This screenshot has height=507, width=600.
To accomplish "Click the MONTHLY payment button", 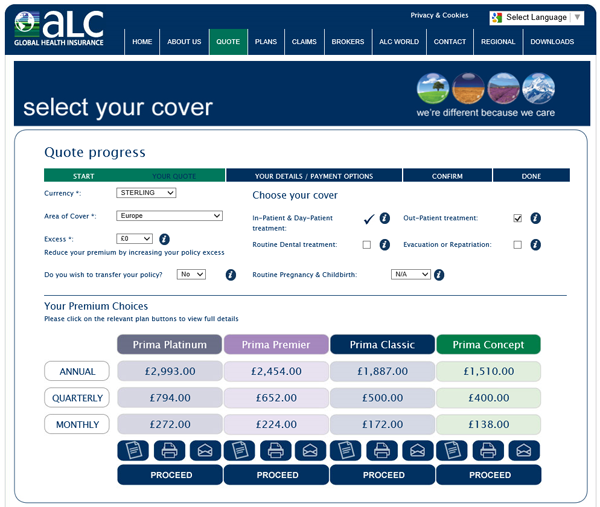I will [x=77, y=424].
